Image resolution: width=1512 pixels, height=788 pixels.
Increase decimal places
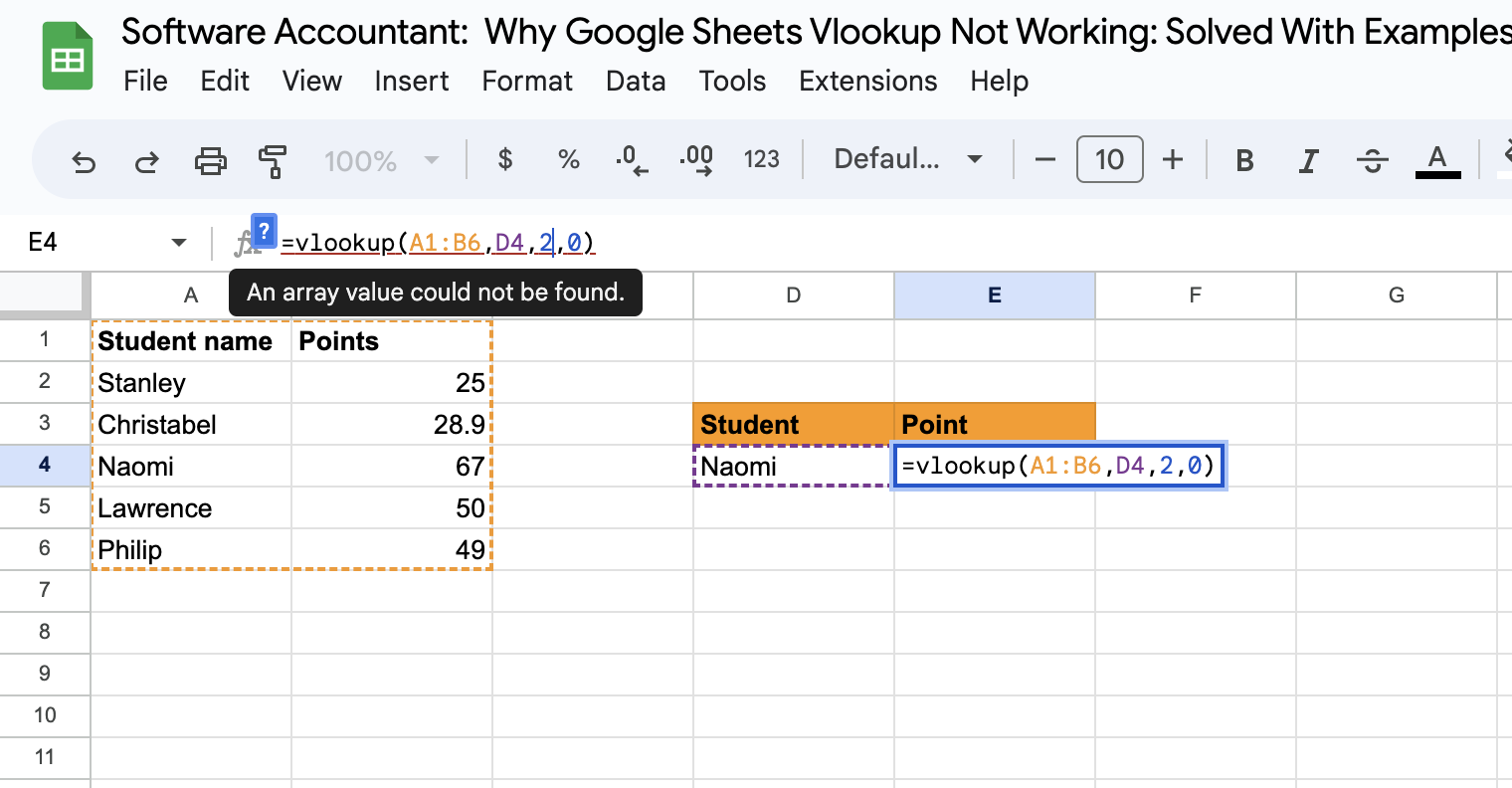click(696, 159)
